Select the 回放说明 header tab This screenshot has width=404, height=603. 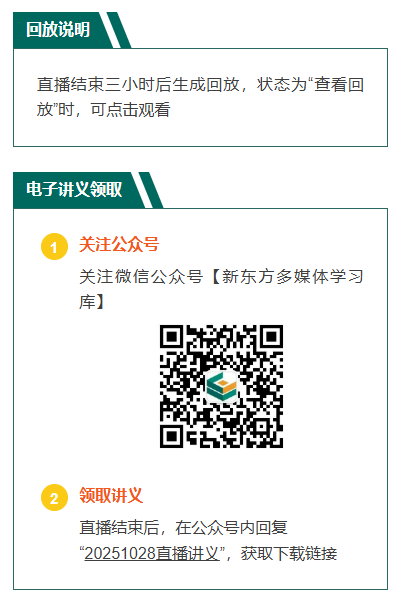(x=58, y=30)
